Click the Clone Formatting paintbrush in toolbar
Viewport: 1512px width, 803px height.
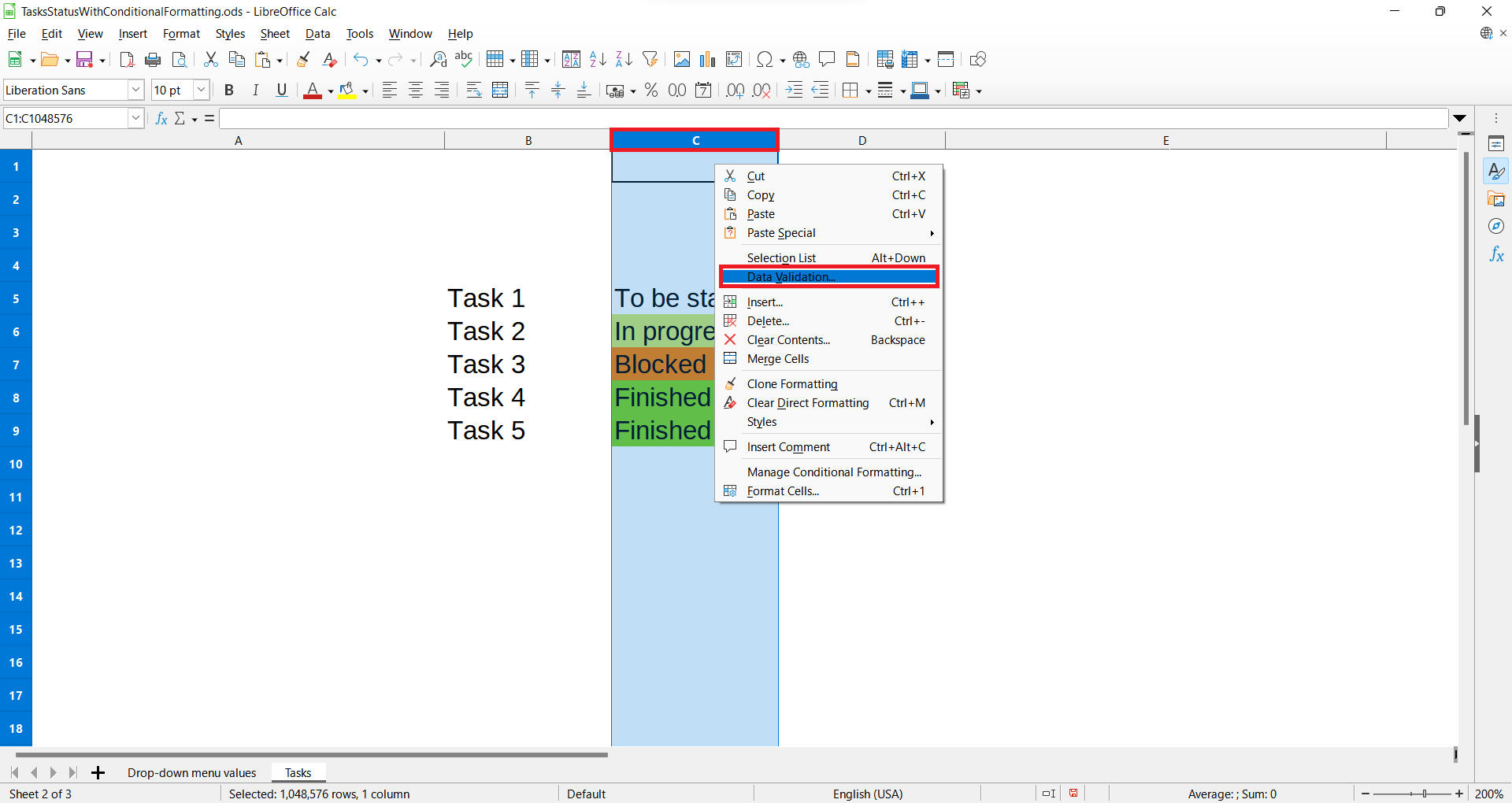coord(303,60)
